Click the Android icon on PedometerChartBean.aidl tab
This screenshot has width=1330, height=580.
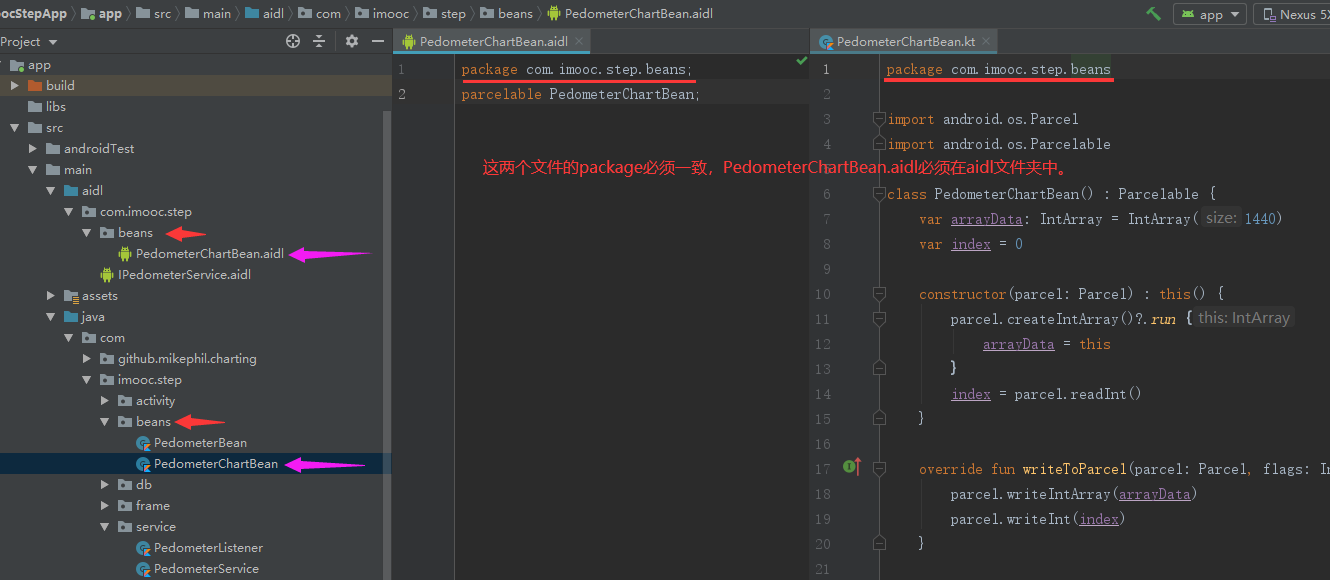410,43
